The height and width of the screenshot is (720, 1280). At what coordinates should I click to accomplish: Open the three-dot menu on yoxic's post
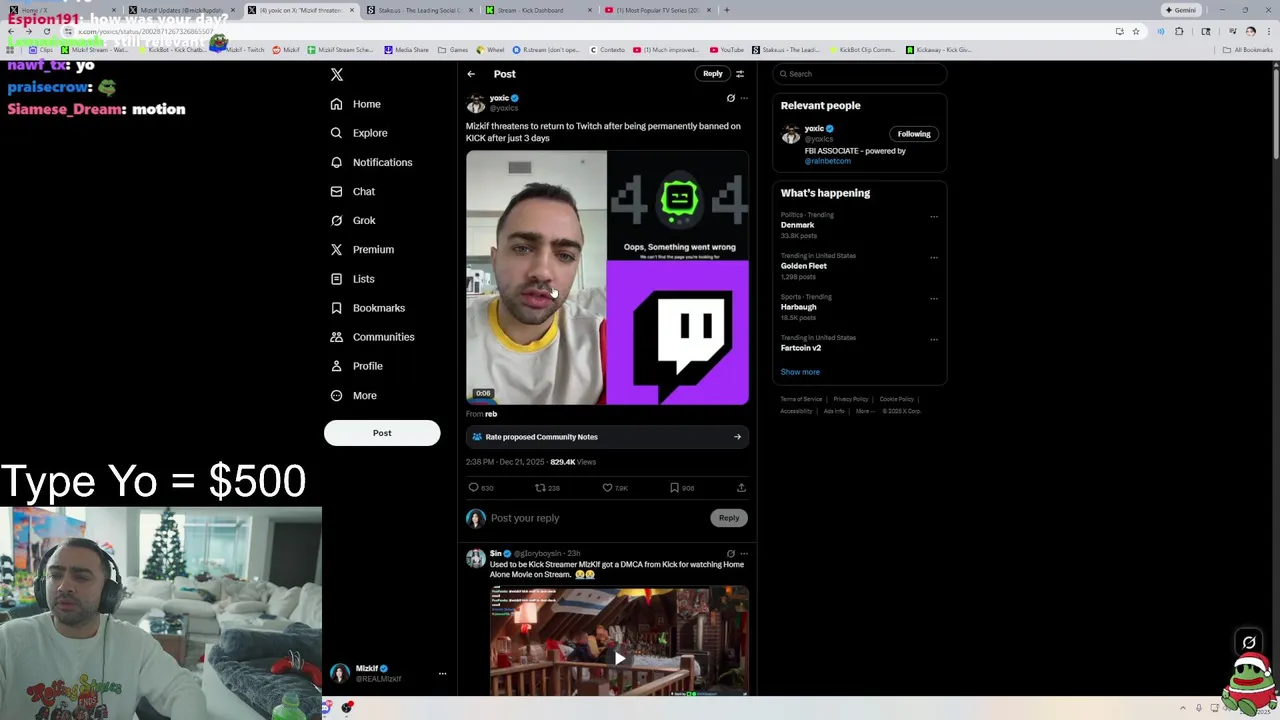pos(743,98)
